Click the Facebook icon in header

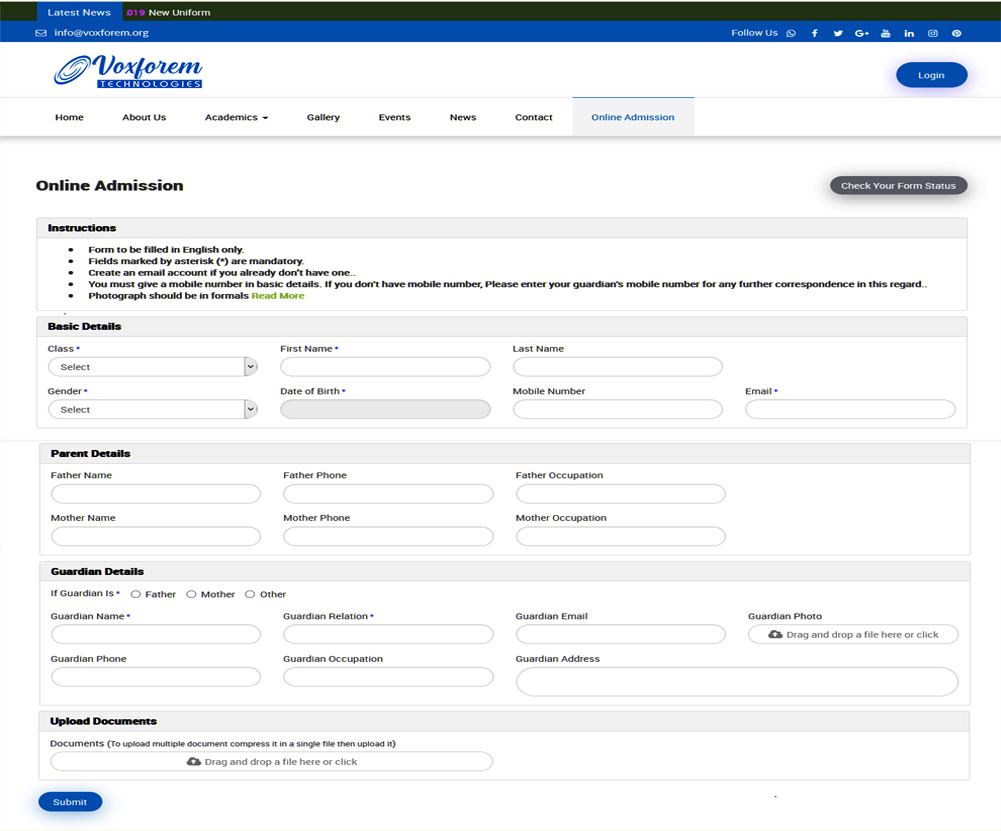[x=814, y=33]
